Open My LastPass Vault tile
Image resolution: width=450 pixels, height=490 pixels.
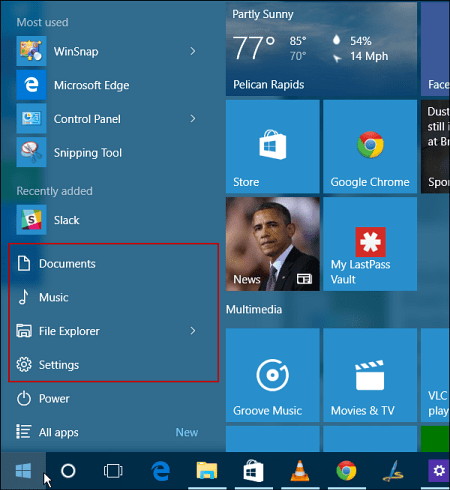coord(370,244)
